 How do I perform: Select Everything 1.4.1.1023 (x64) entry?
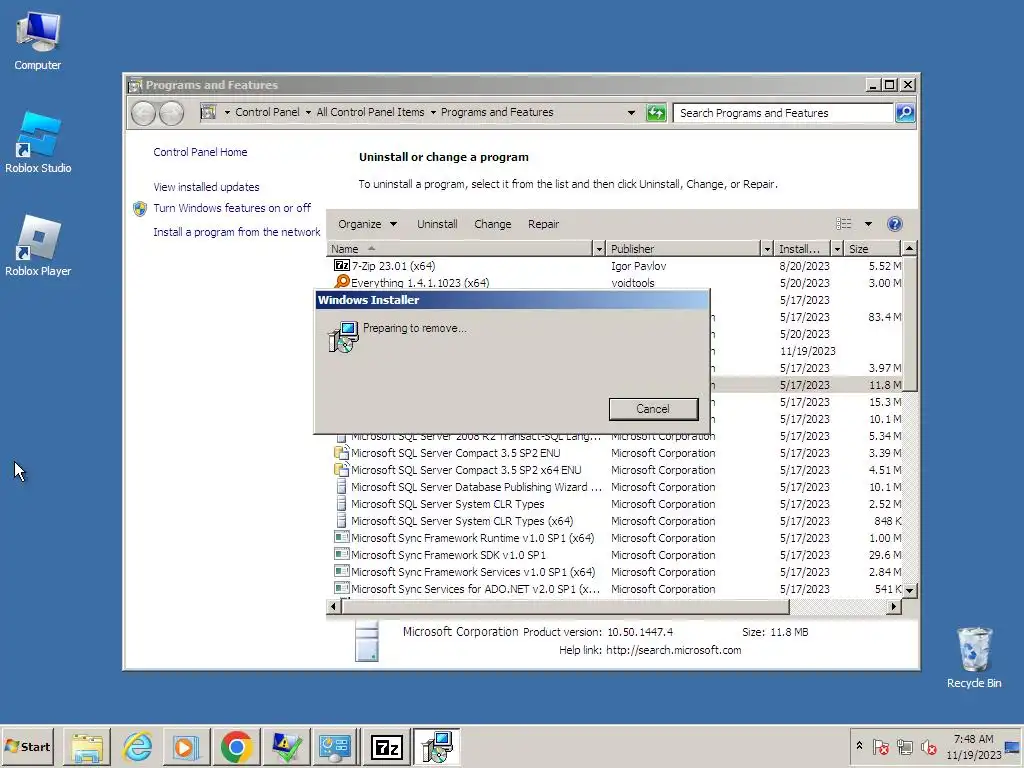[x=614, y=283]
